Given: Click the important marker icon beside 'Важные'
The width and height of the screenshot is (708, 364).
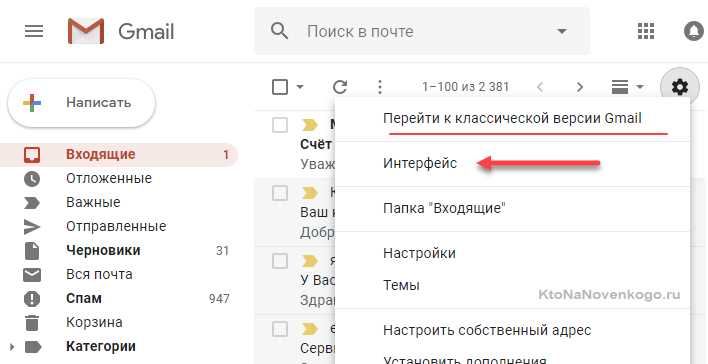Looking at the screenshot, I should (x=32, y=203).
